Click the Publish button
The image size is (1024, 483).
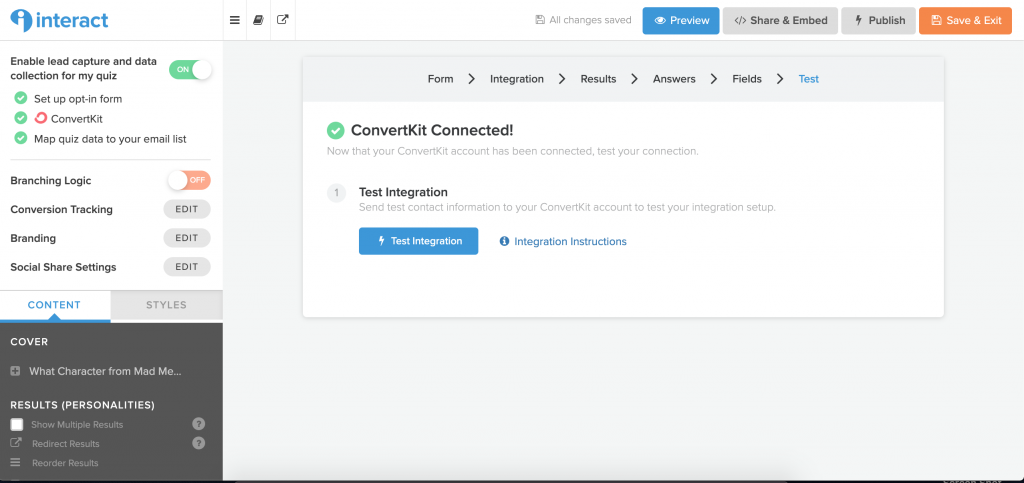(878, 20)
